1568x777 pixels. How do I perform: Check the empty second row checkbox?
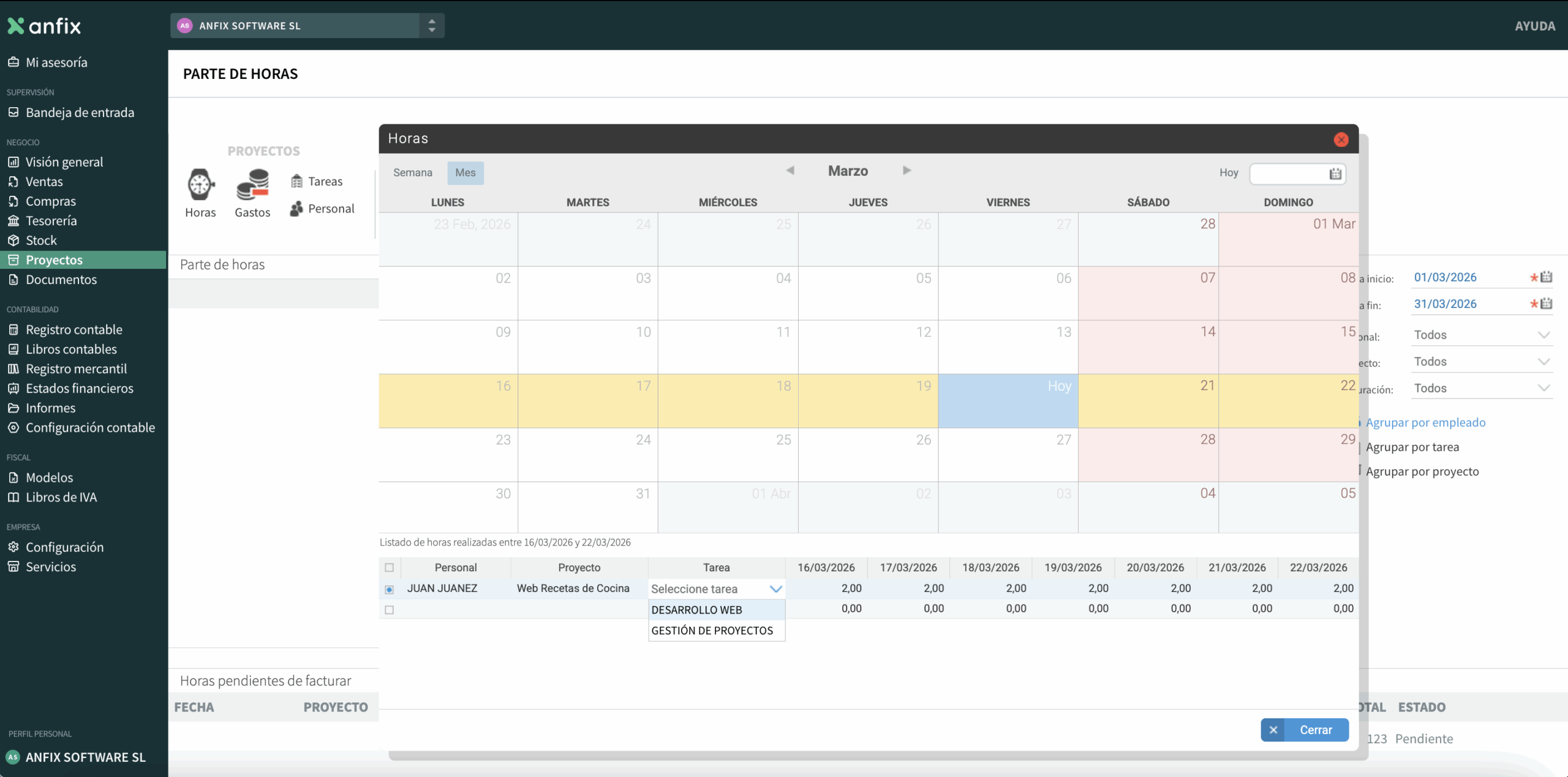click(x=390, y=610)
